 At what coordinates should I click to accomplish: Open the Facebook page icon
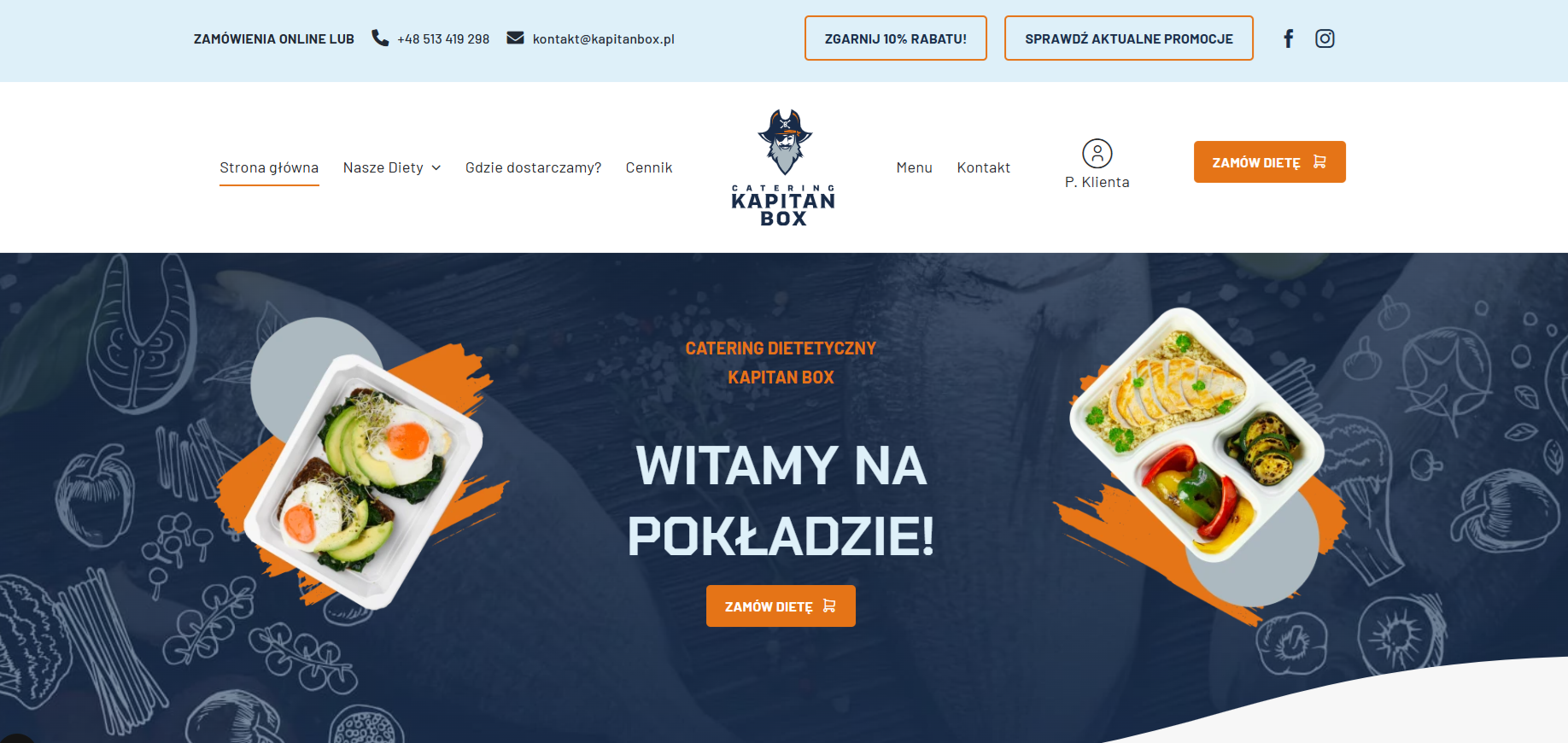1289,38
